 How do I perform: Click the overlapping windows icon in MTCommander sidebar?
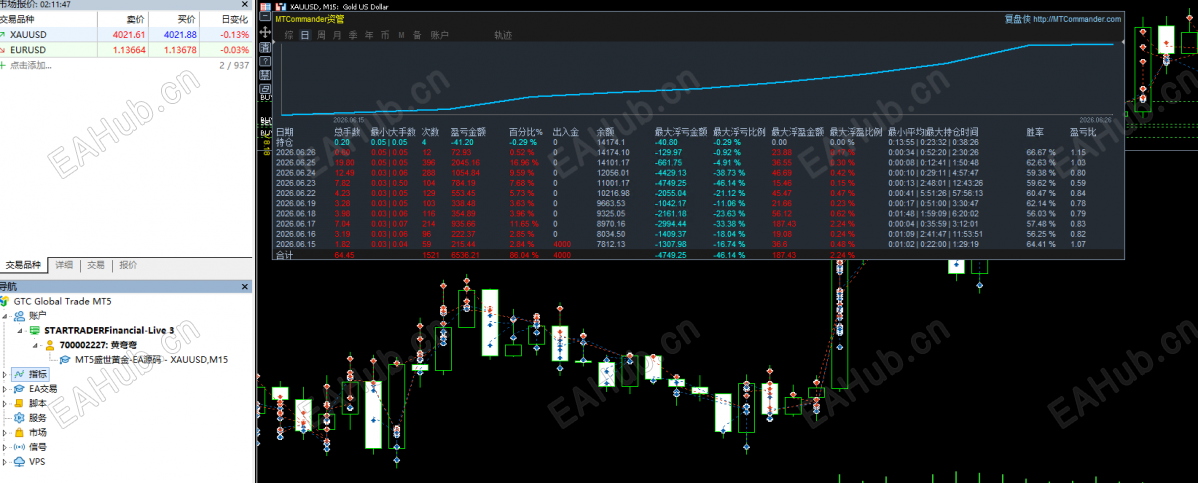pyautogui.click(x=265, y=89)
